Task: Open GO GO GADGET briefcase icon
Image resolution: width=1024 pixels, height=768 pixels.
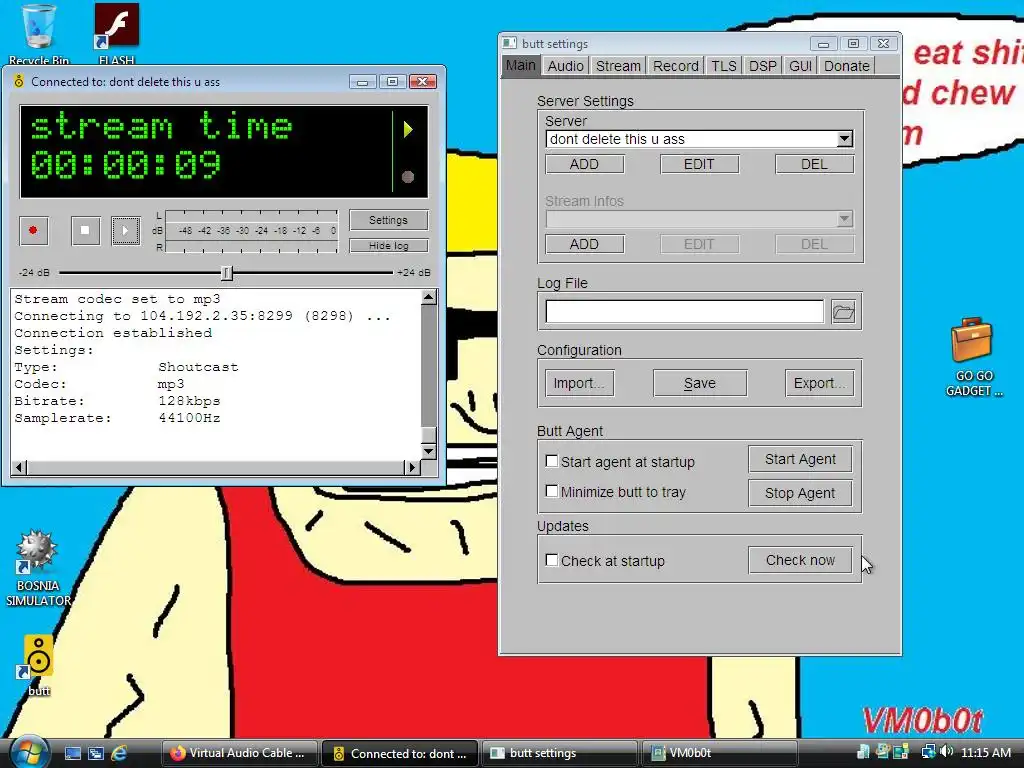Action: pos(973,357)
